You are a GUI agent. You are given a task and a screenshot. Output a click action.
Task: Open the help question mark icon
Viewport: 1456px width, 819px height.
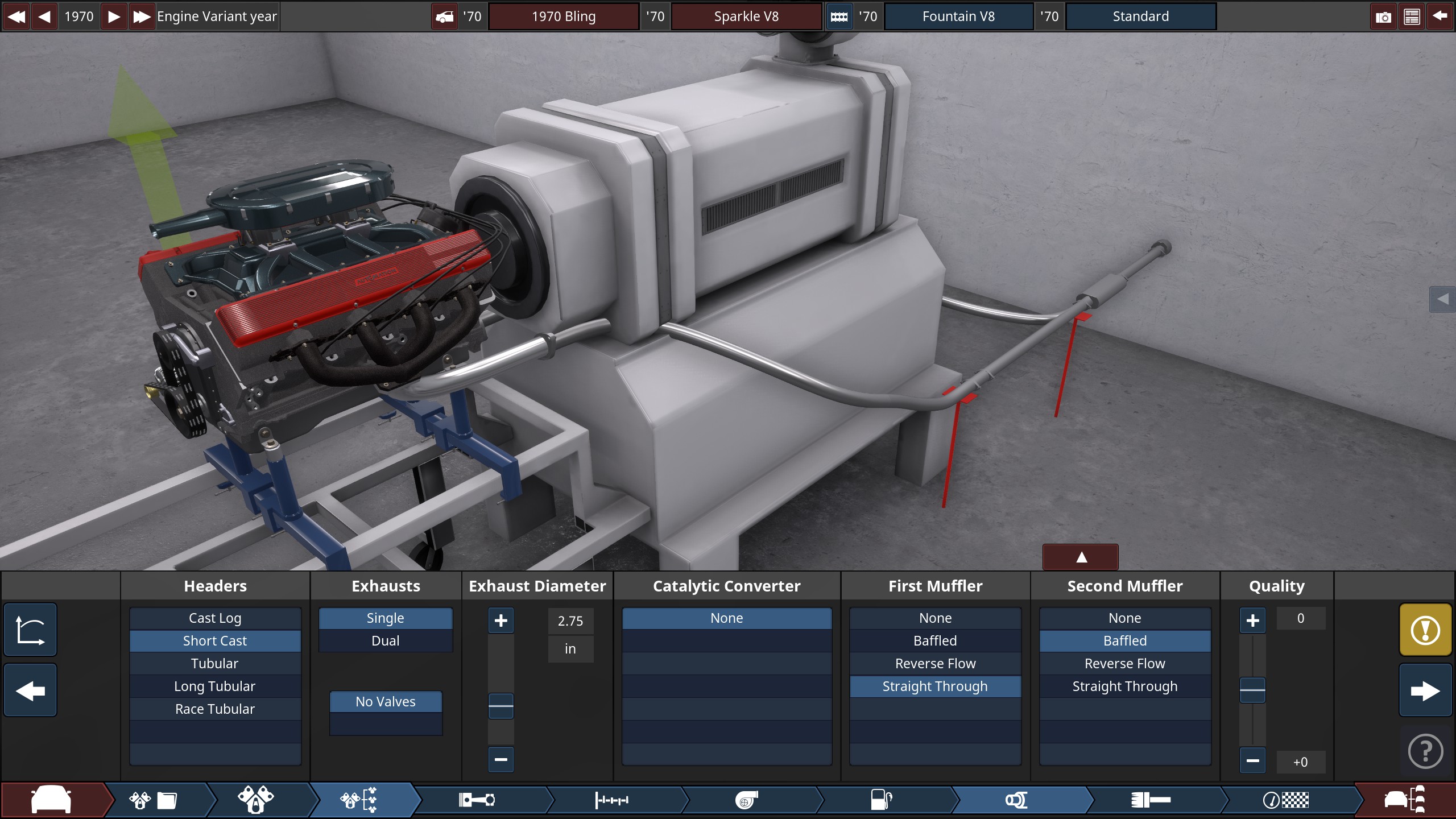[1425, 752]
